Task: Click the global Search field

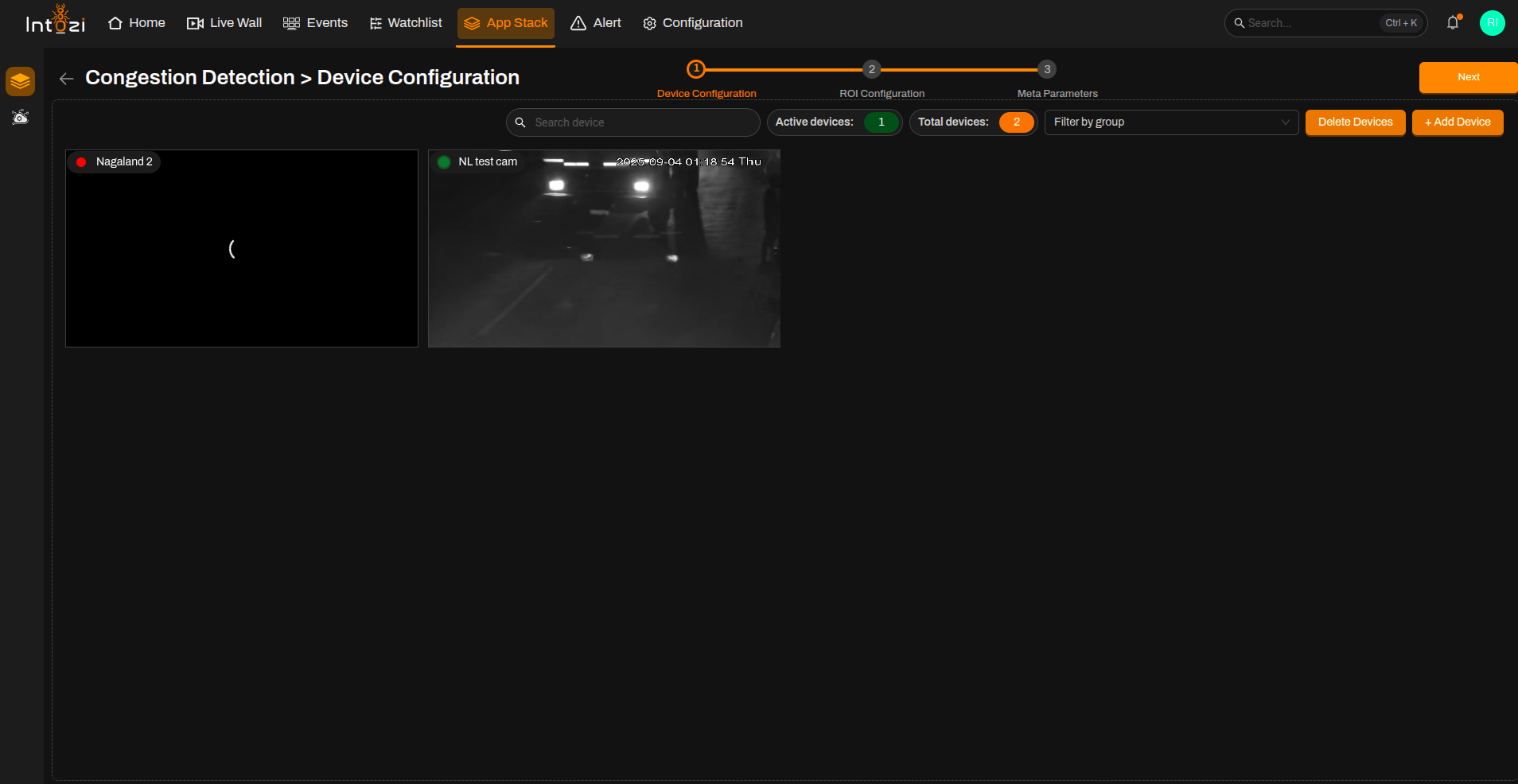Action: tap(1325, 23)
